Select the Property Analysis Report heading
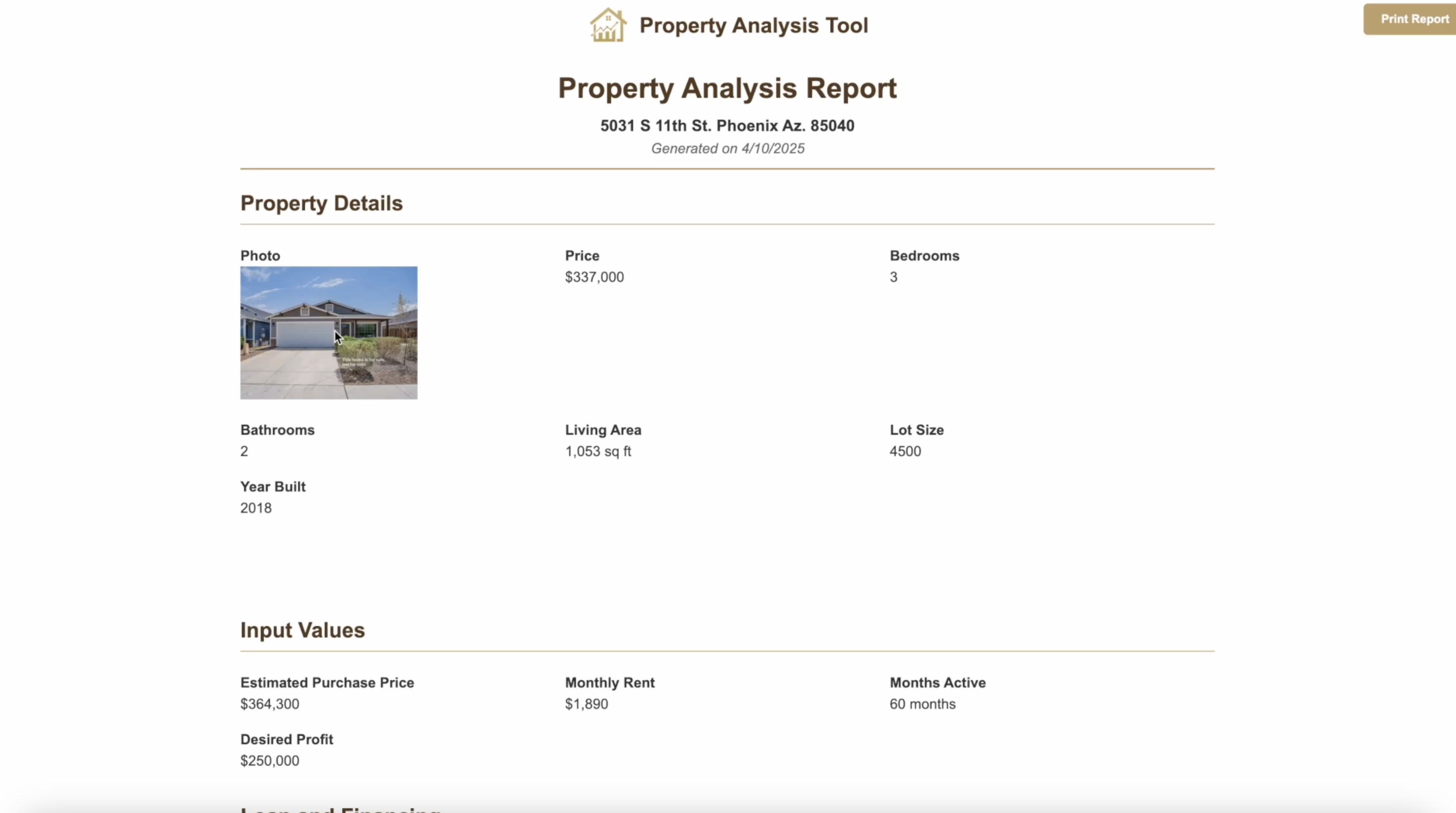Screen dimensions: 1456x813 pyautogui.click(x=728, y=88)
